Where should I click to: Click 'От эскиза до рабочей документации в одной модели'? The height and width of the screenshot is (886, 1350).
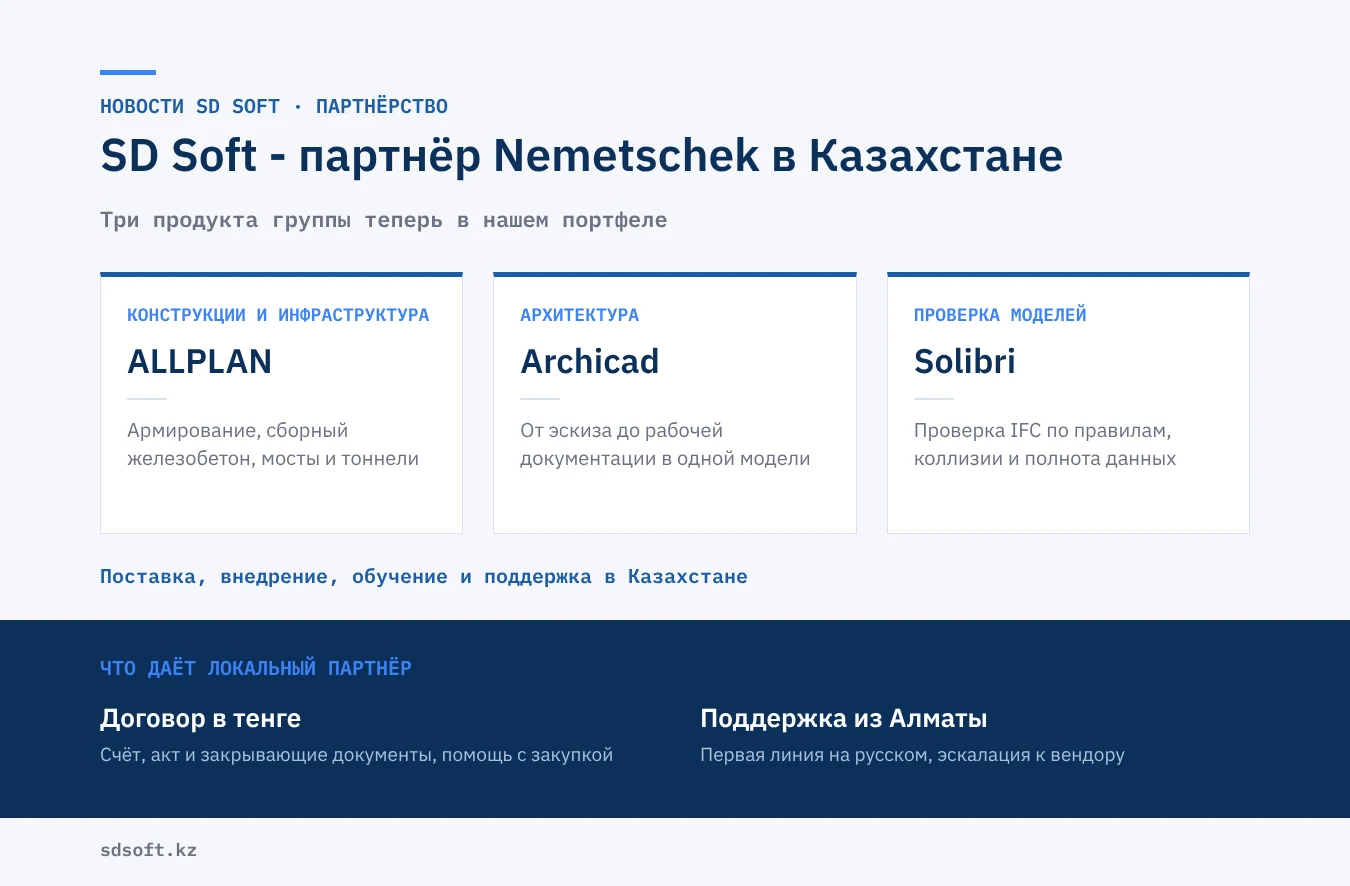coord(665,445)
